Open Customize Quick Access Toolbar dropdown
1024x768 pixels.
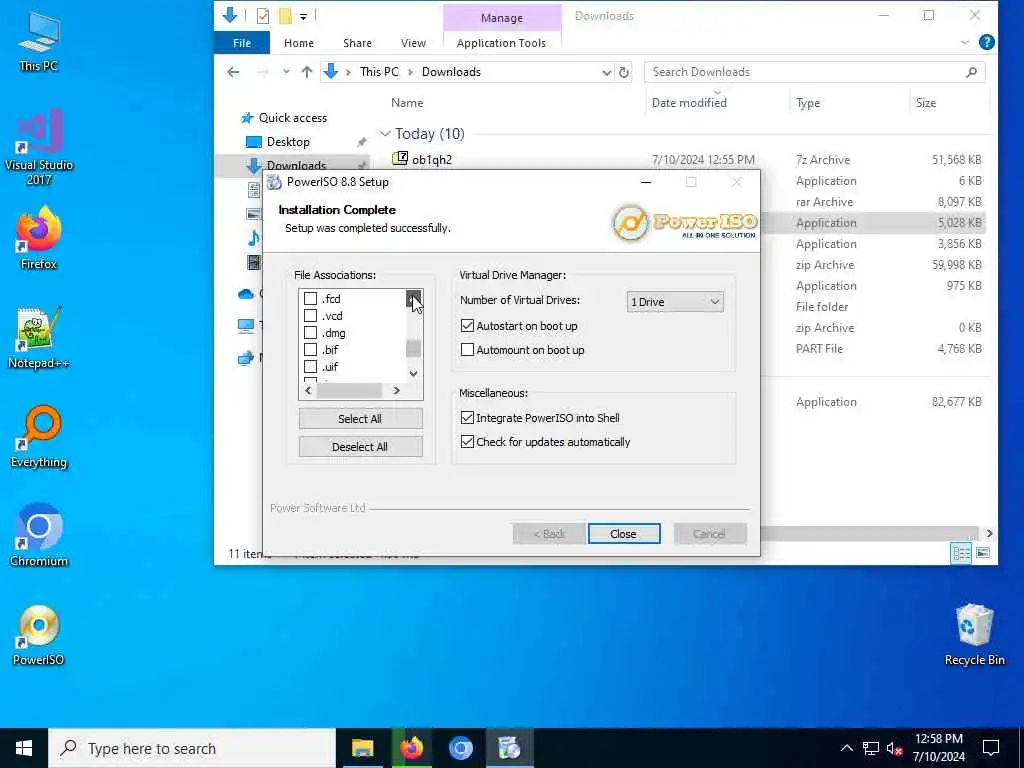(304, 16)
